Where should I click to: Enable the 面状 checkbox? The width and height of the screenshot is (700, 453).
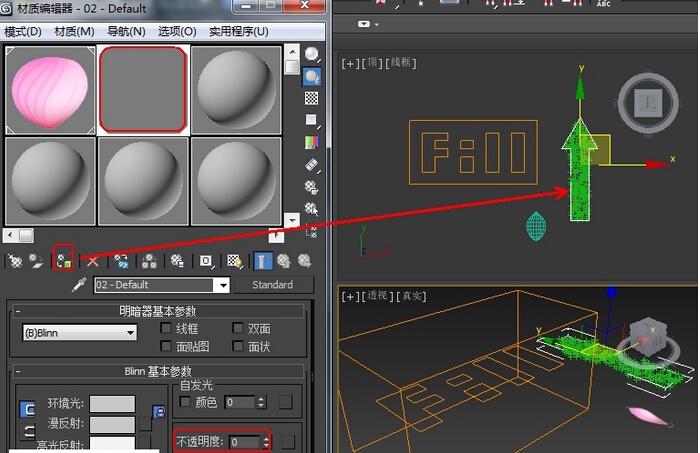(x=238, y=346)
